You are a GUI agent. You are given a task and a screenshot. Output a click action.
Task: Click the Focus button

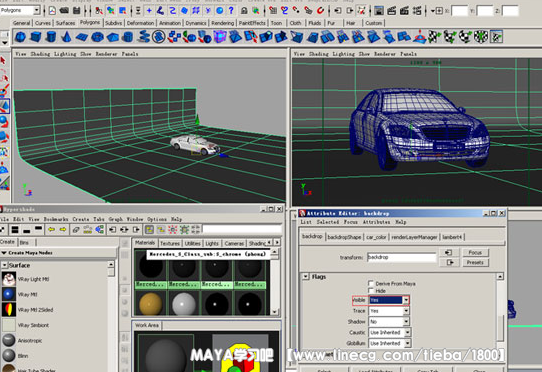[475, 252]
